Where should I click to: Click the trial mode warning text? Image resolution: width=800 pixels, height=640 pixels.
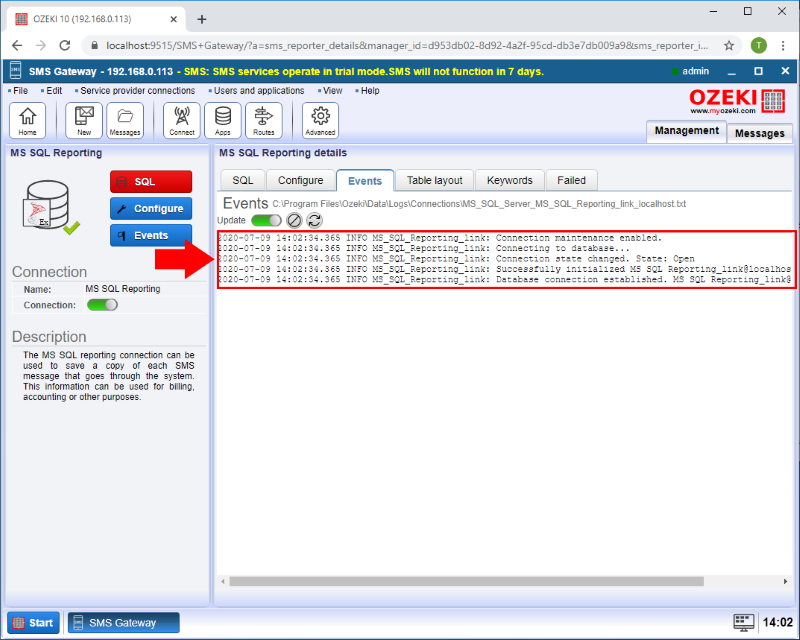(x=364, y=71)
